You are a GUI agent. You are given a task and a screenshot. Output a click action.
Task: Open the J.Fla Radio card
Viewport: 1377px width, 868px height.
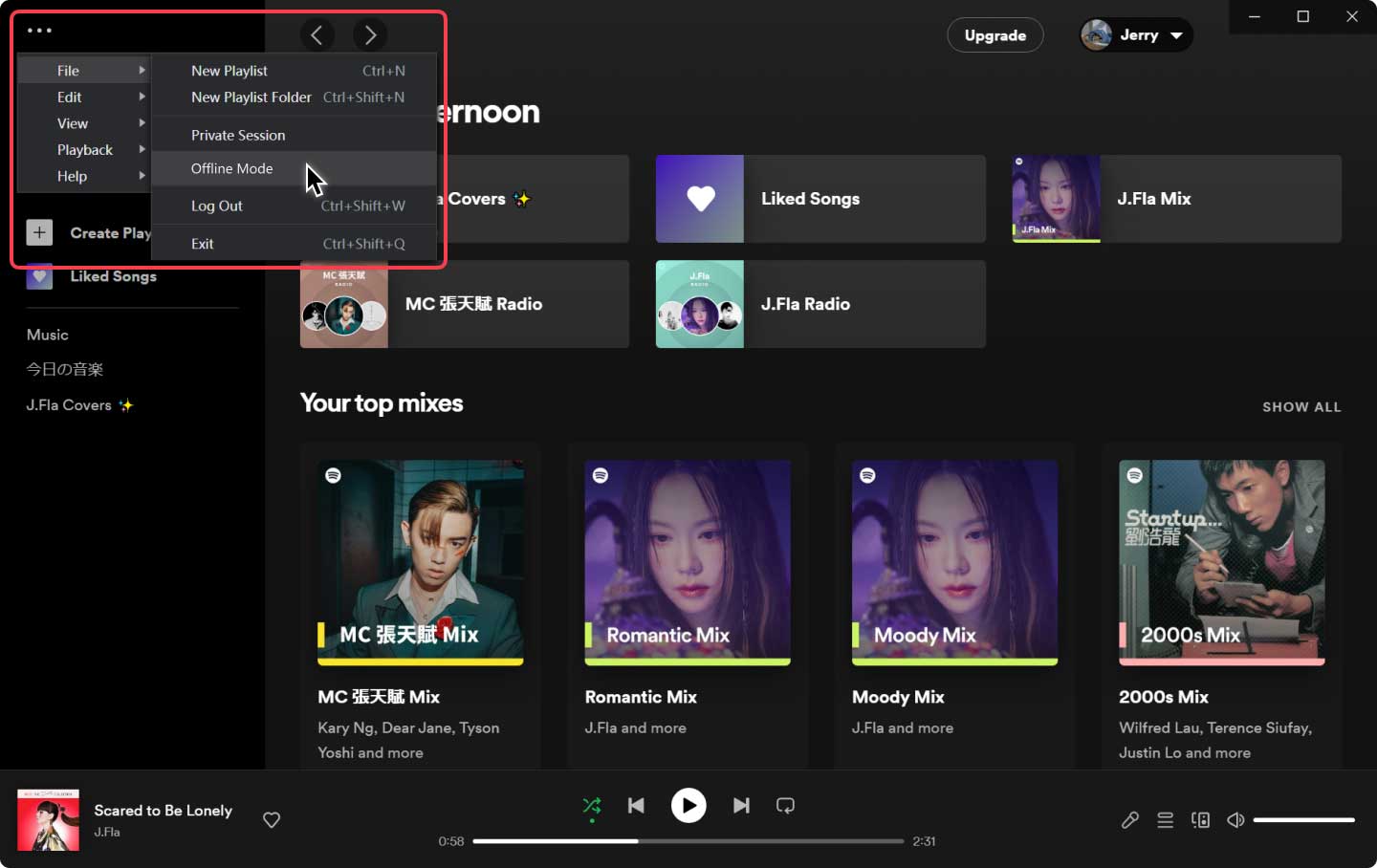(x=820, y=304)
